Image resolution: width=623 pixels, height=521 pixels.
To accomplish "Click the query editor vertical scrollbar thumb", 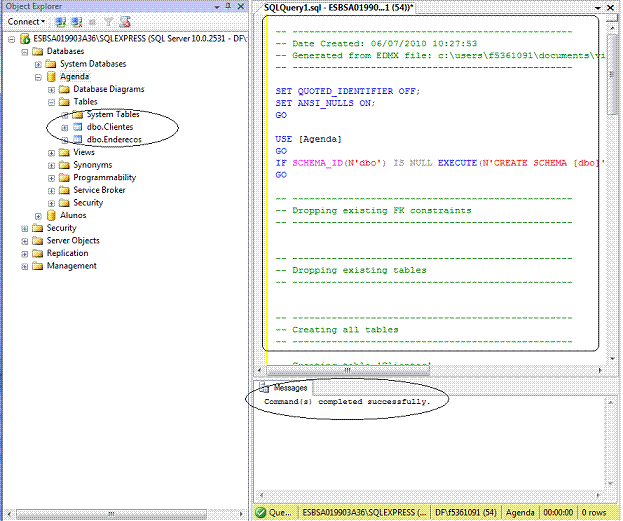I will click(x=611, y=75).
